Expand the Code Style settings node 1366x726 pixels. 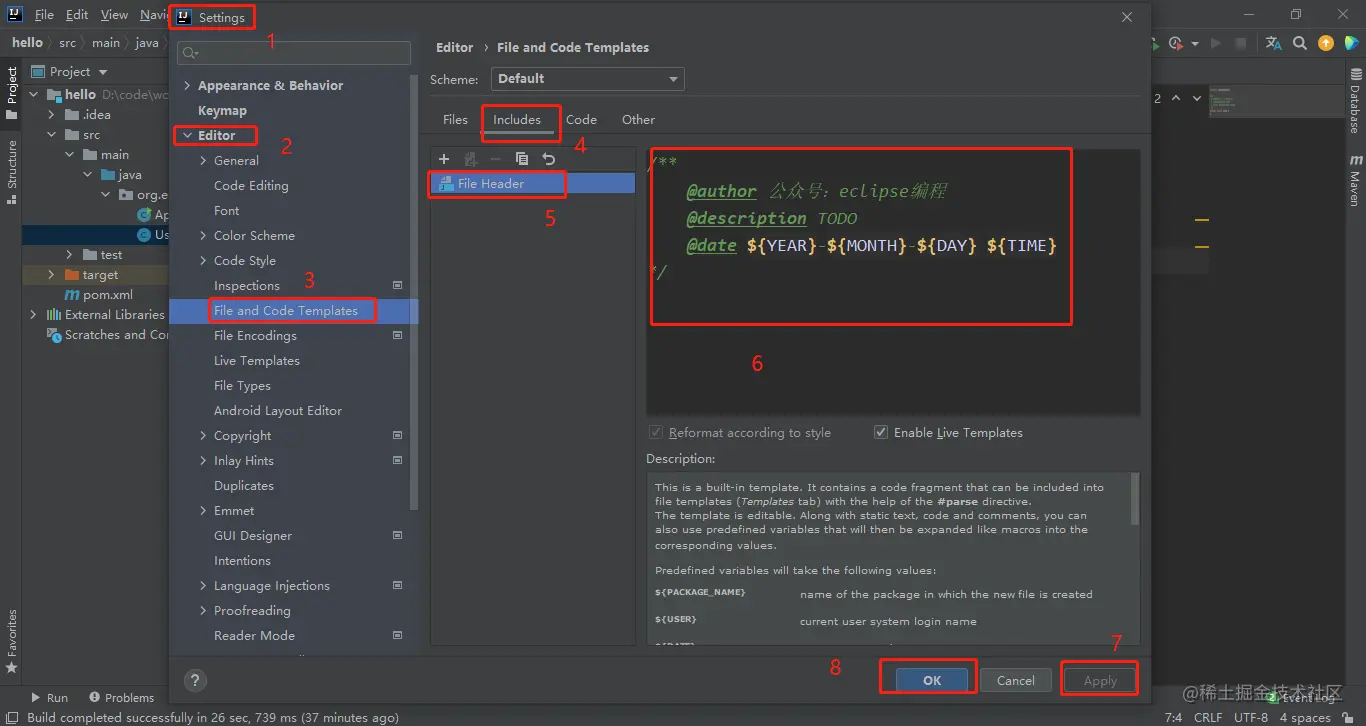pos(203,260)
